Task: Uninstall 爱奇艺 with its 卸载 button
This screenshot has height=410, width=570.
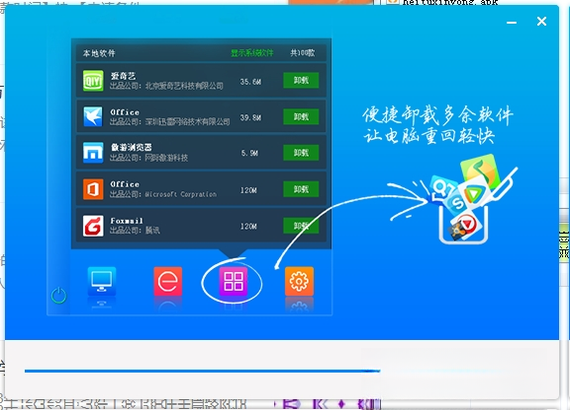Action: (x=301, y=80)
